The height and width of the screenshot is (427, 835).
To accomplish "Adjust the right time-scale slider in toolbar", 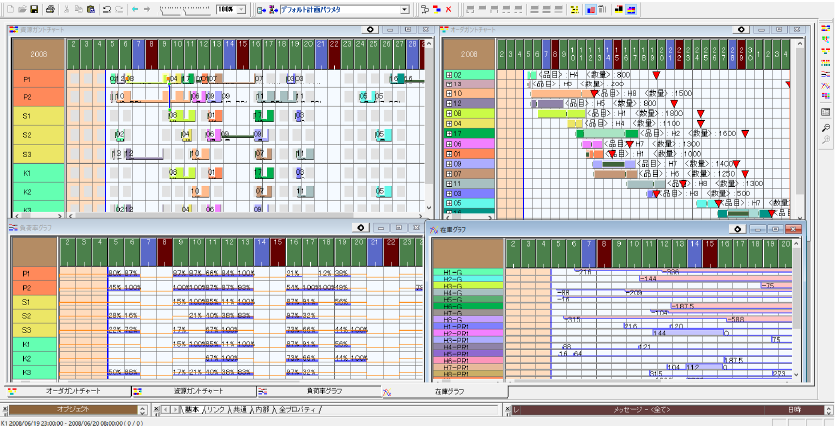I will tap(197, 10).
